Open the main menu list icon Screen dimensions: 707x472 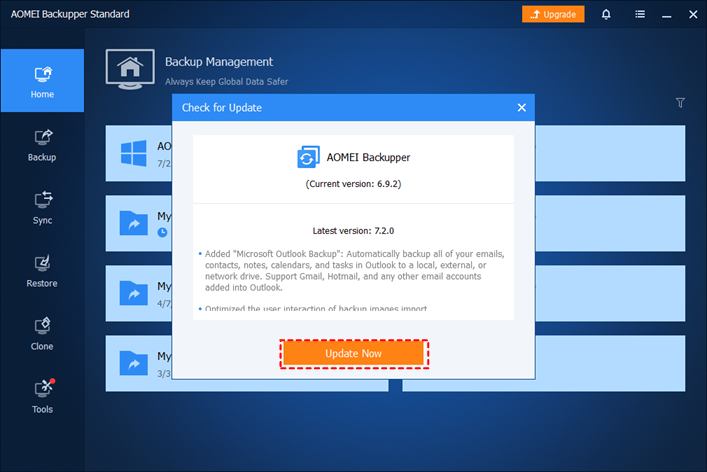pos(639,14)
